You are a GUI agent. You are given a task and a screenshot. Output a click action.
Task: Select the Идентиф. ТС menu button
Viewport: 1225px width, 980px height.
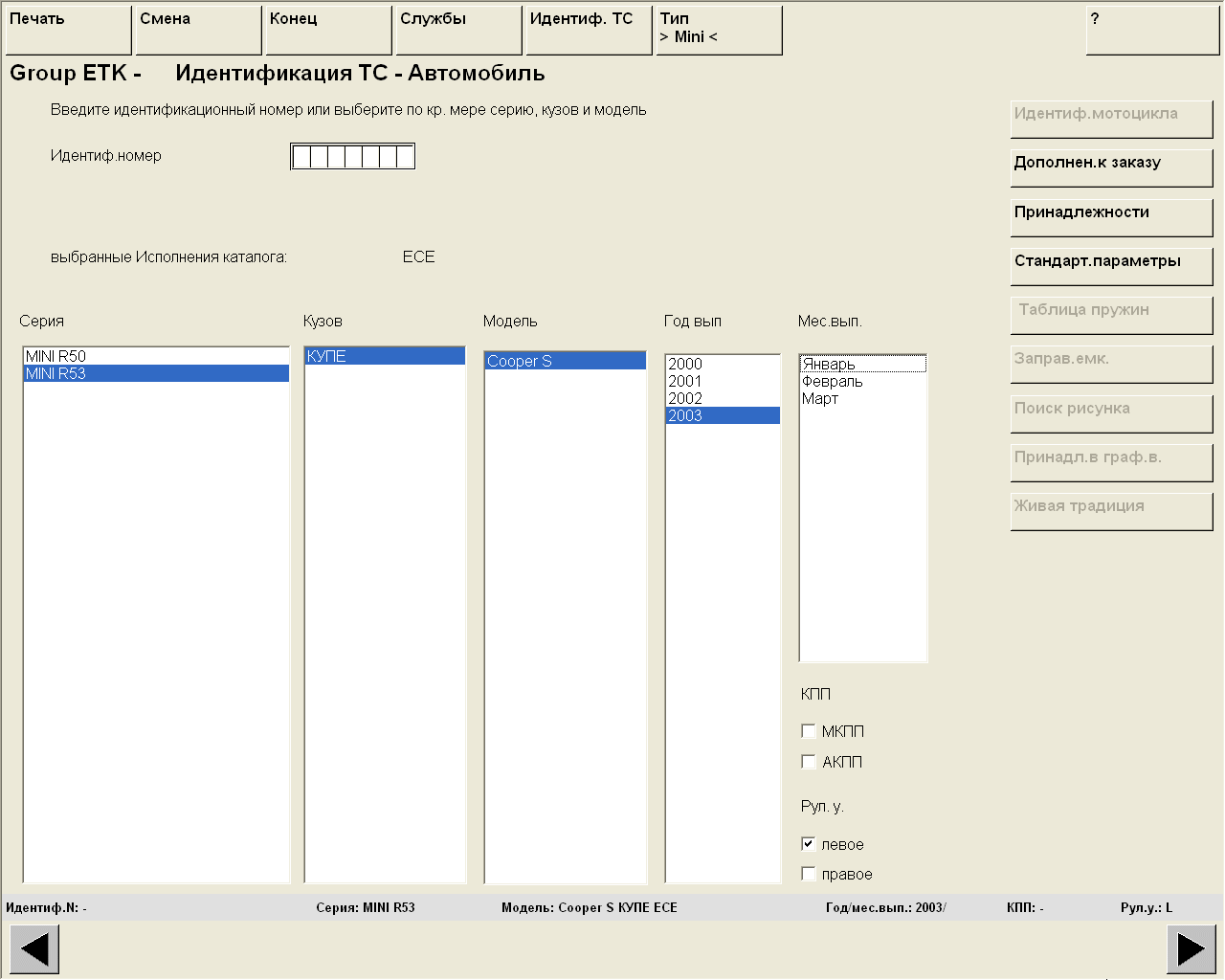click(x=590, y=31)
